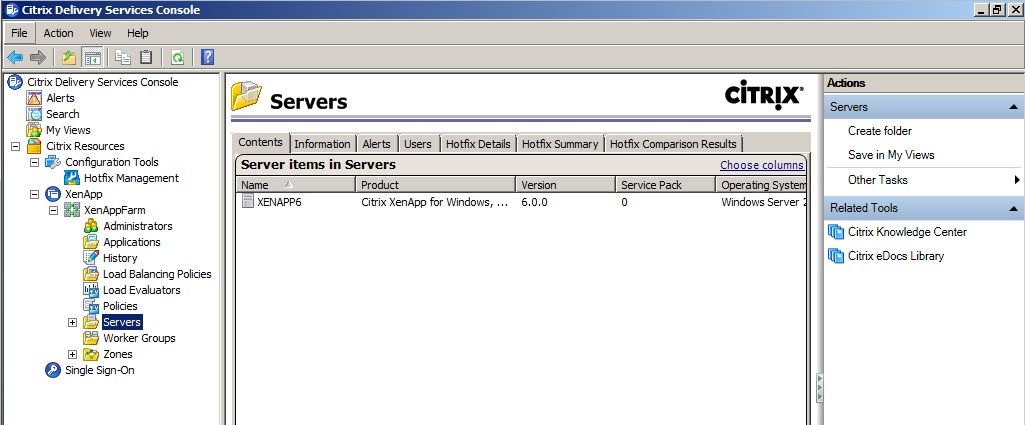Click the Citrix eDocs Library icon
The image size is (1025, 425).
coord(836,256)
